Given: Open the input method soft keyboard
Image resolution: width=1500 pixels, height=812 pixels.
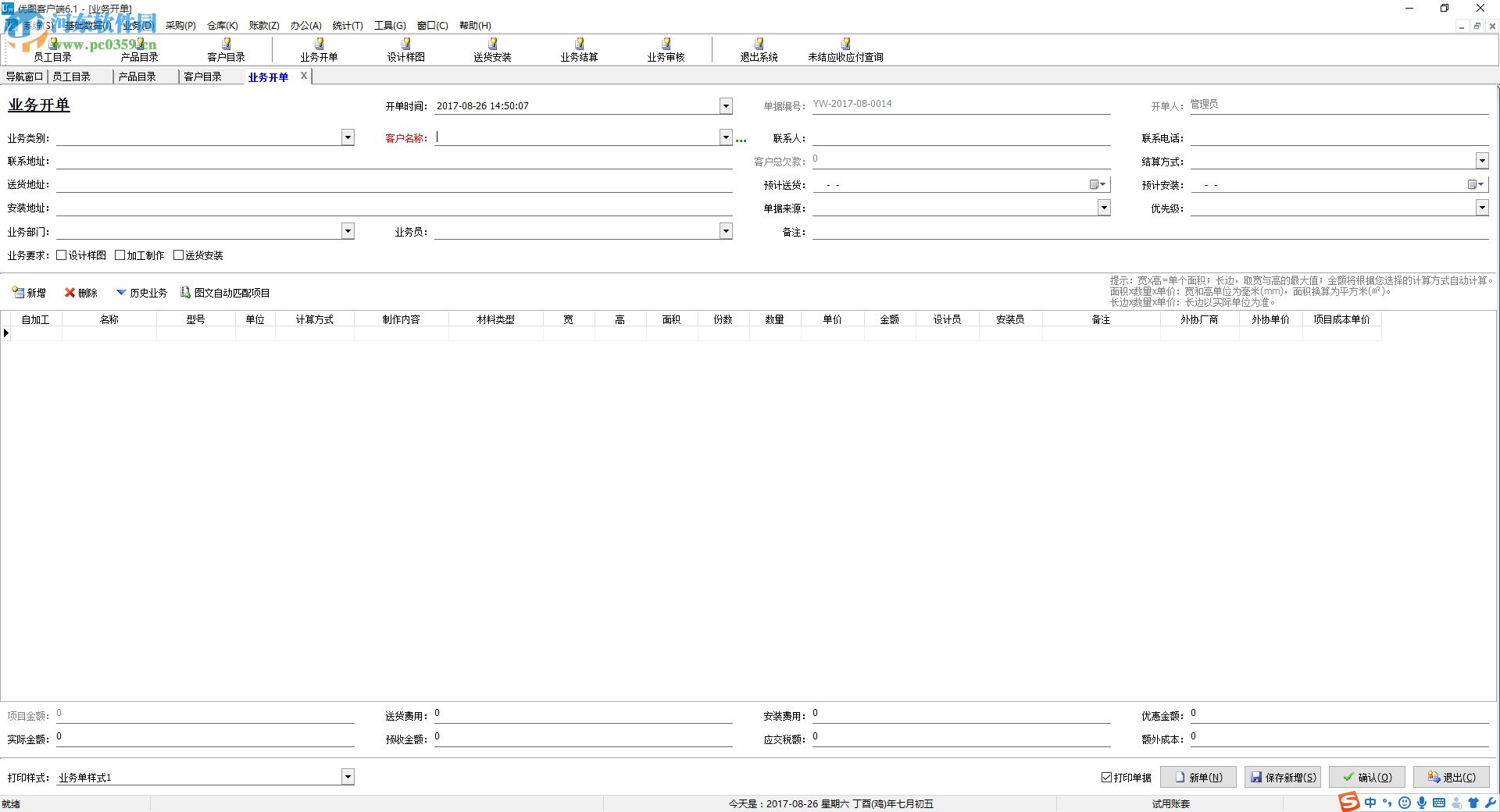Looking at the screenshot, I should coord(1439,803).
